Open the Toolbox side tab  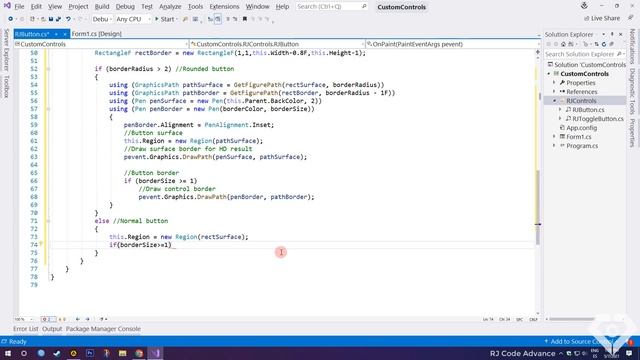6,87
